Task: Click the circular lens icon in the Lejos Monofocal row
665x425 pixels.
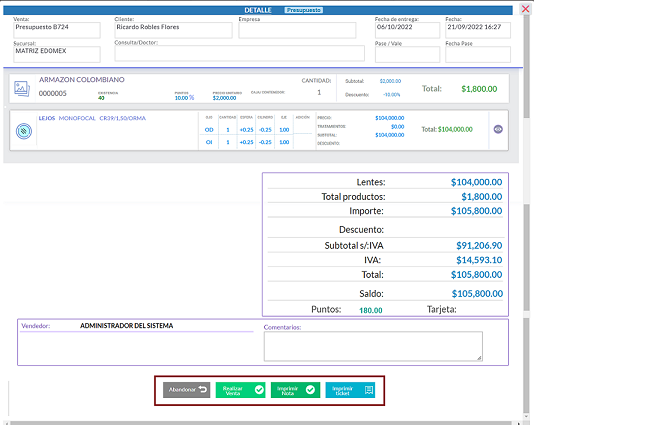Action: [24, 131]
